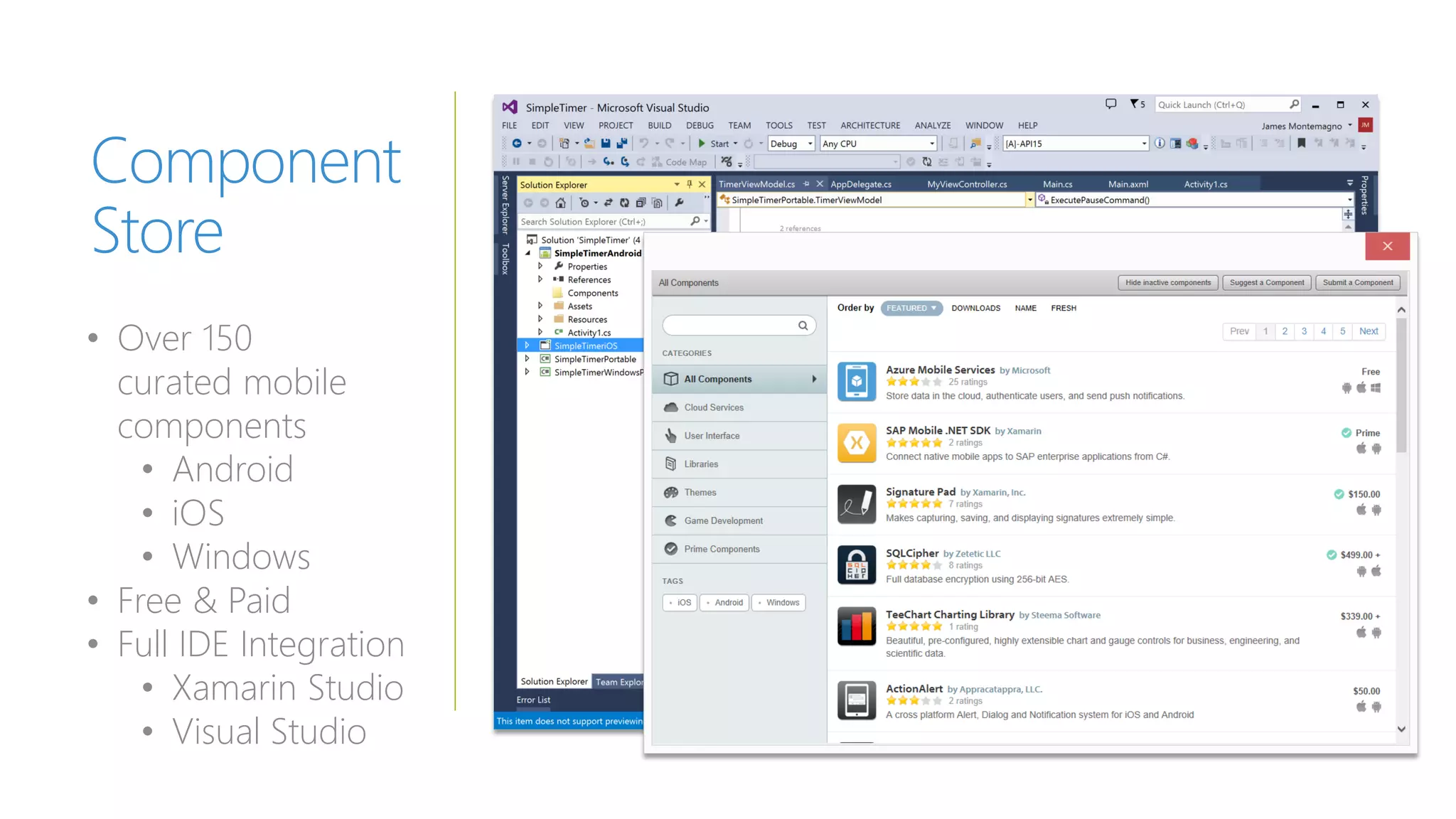1456x819 pixels.
Task: Go to results page 3
Action: [x=1304, y=331]
